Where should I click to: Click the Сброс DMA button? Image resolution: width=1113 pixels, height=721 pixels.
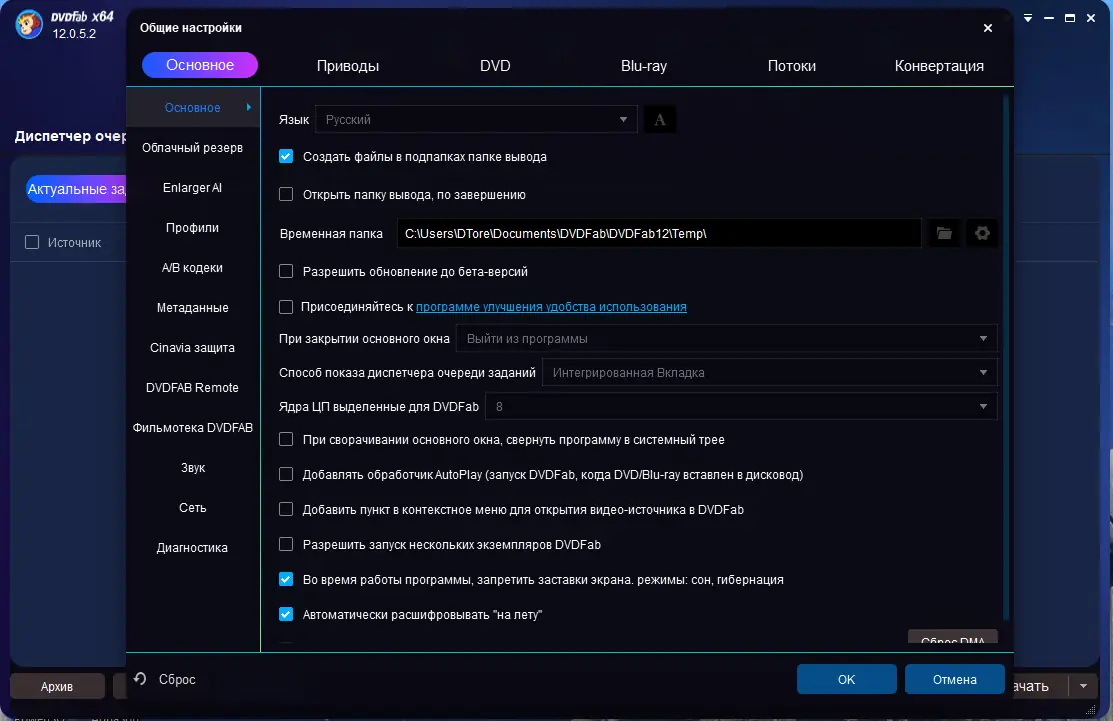[953, 637]
